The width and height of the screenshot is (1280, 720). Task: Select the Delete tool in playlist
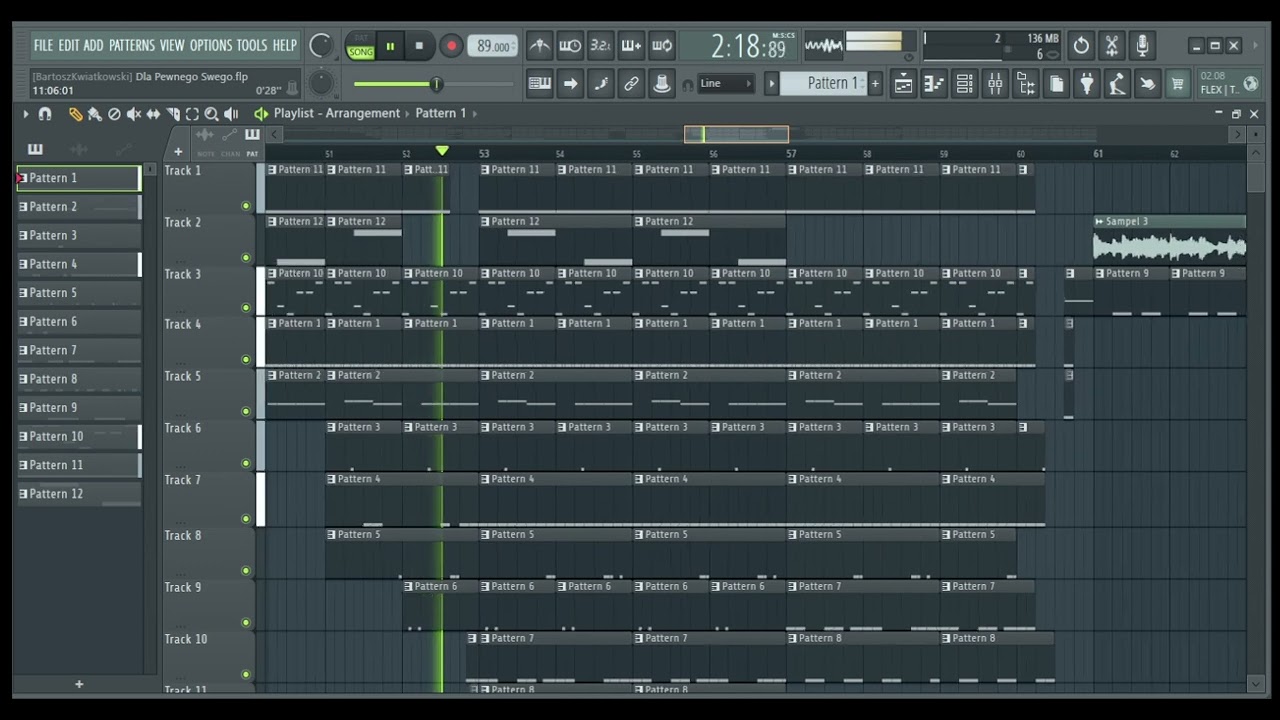click(114, 114)
